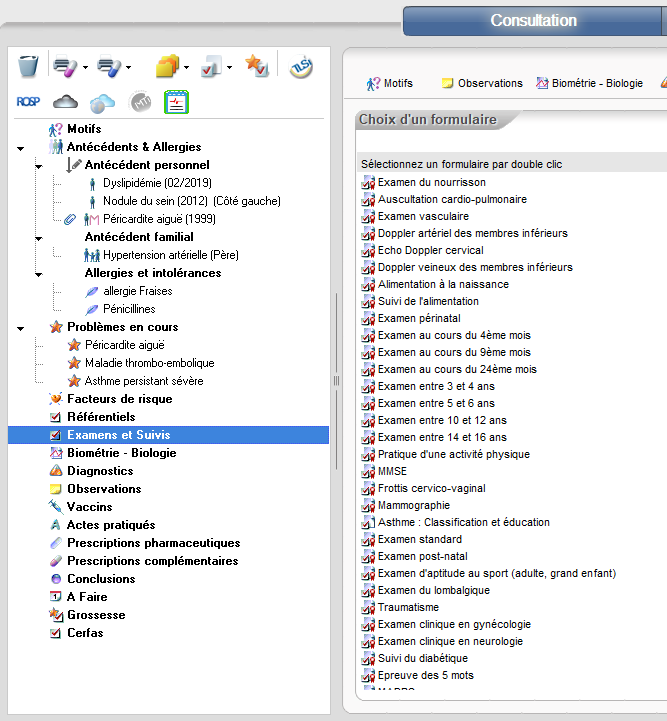Open the Observations shortcut in top bar
Viewport: 667px width, 721px height.
[x=482, y=83]
